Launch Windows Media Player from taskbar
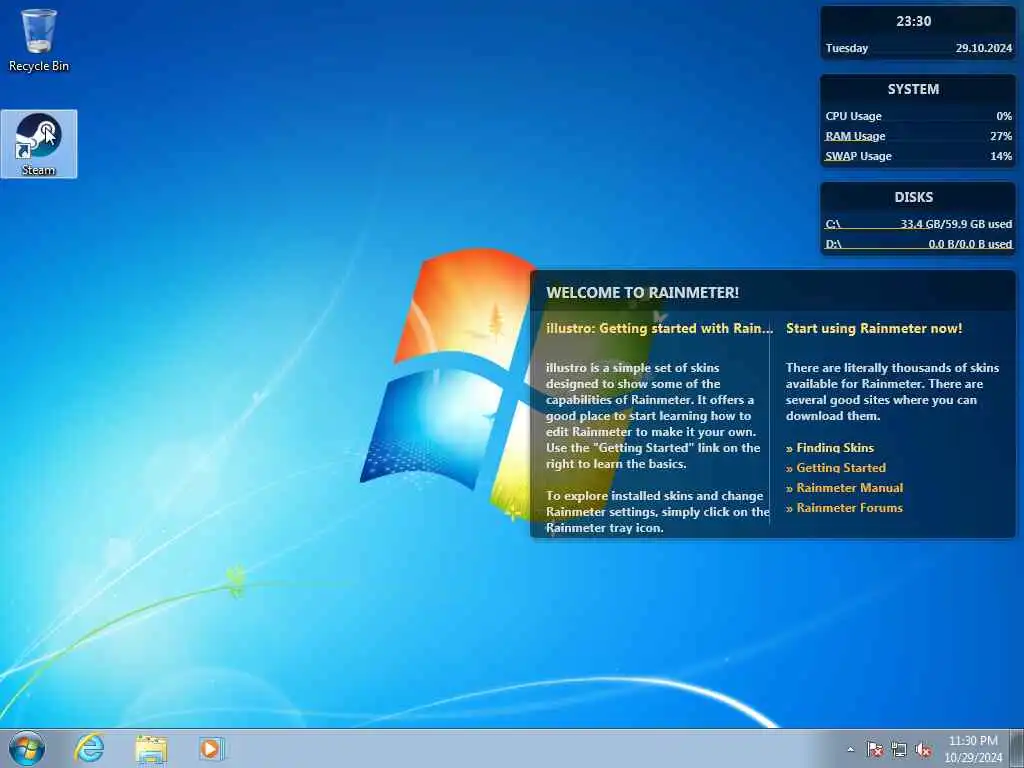The height and width of the screenshot is (768, 1024). [212, 748]
